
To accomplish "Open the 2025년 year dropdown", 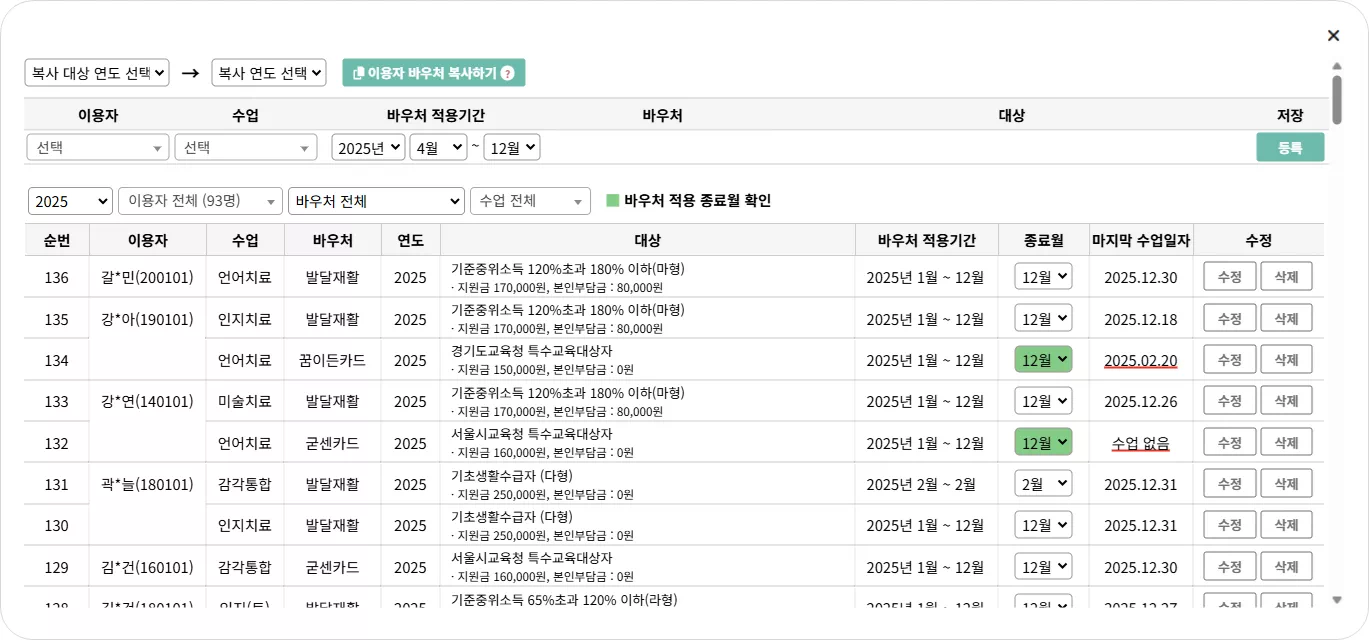I will [366, 147].
